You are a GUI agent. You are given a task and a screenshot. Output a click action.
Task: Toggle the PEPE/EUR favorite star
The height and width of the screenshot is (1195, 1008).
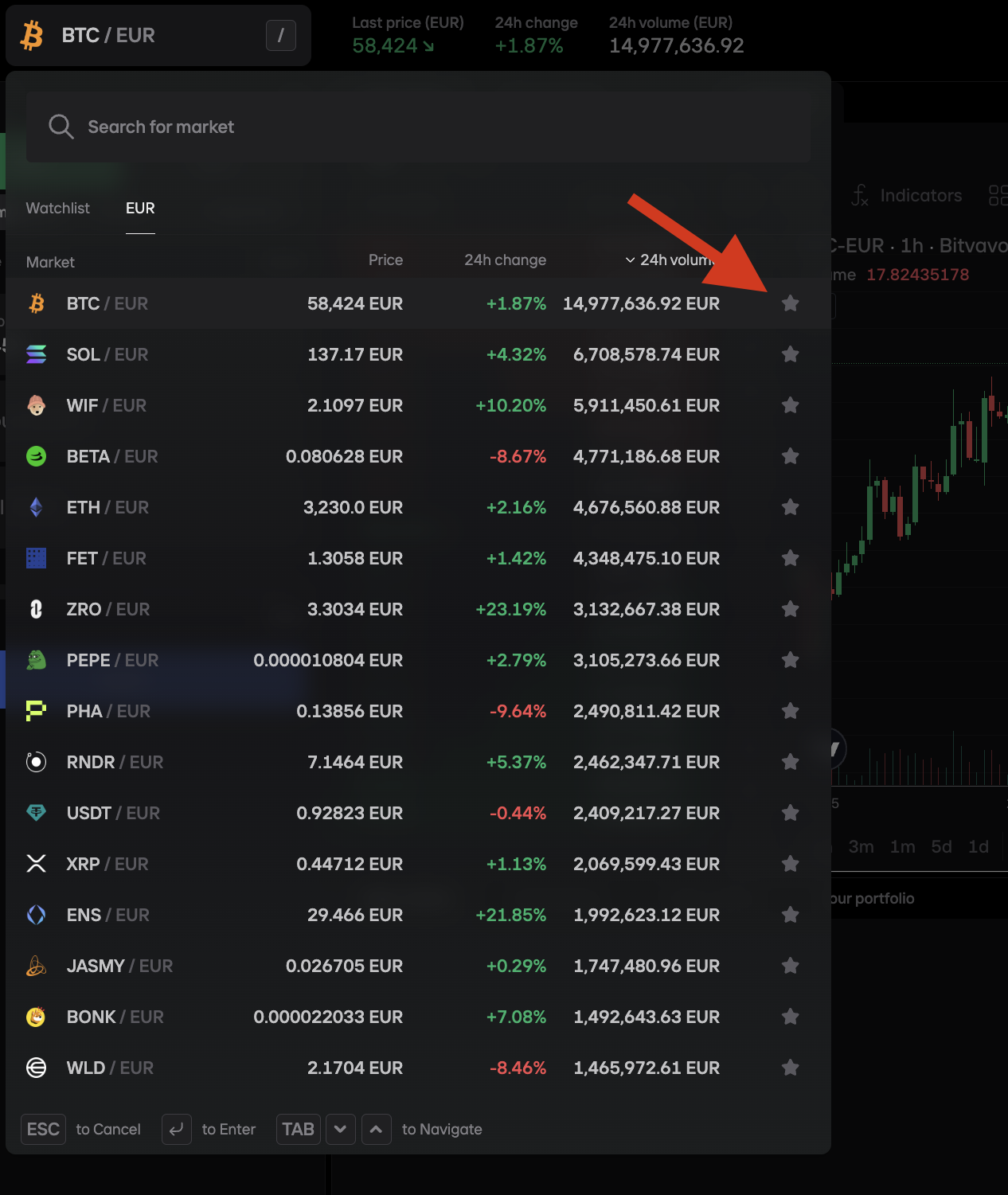tap(790, 660)
